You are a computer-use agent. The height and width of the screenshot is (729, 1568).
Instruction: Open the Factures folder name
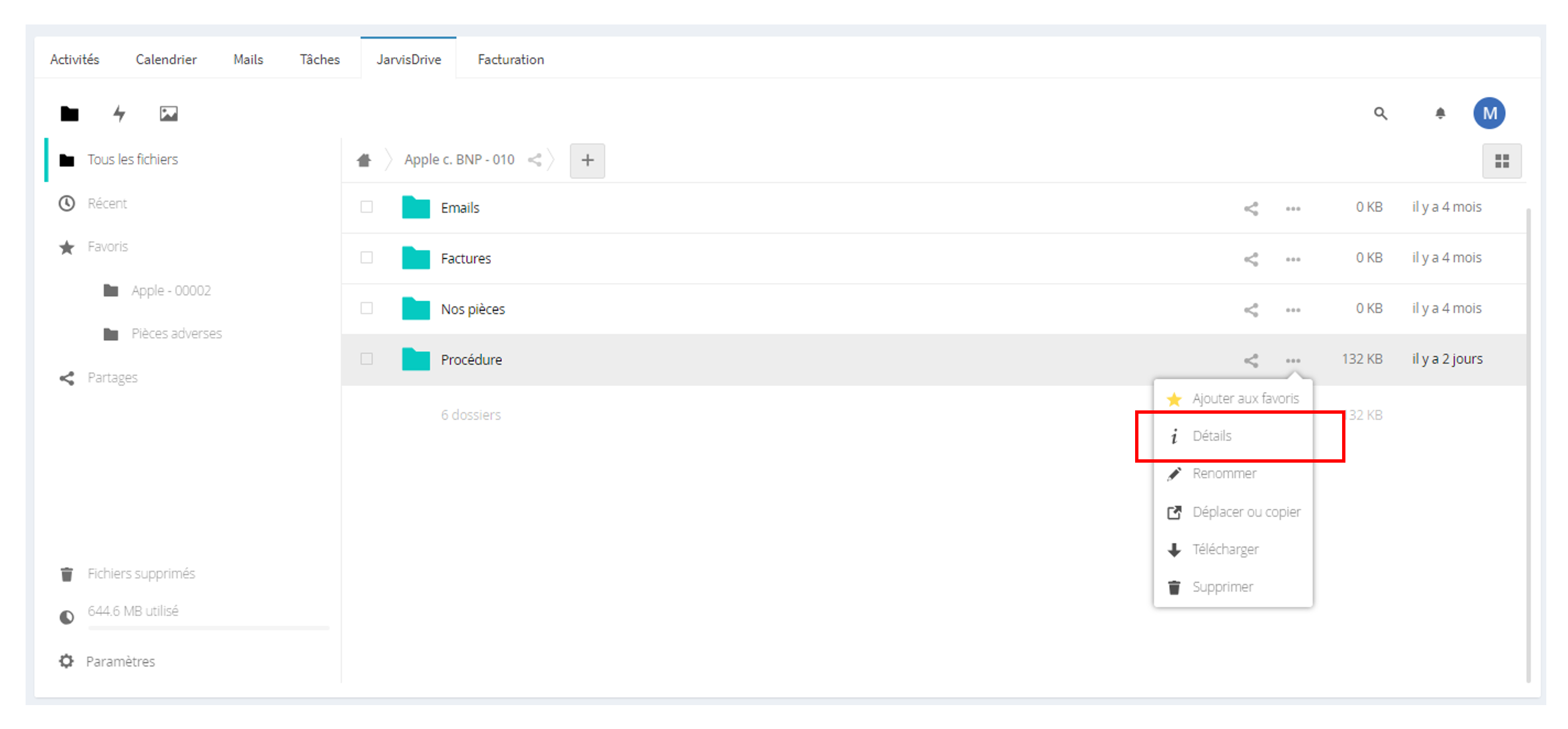click(466, 258)
